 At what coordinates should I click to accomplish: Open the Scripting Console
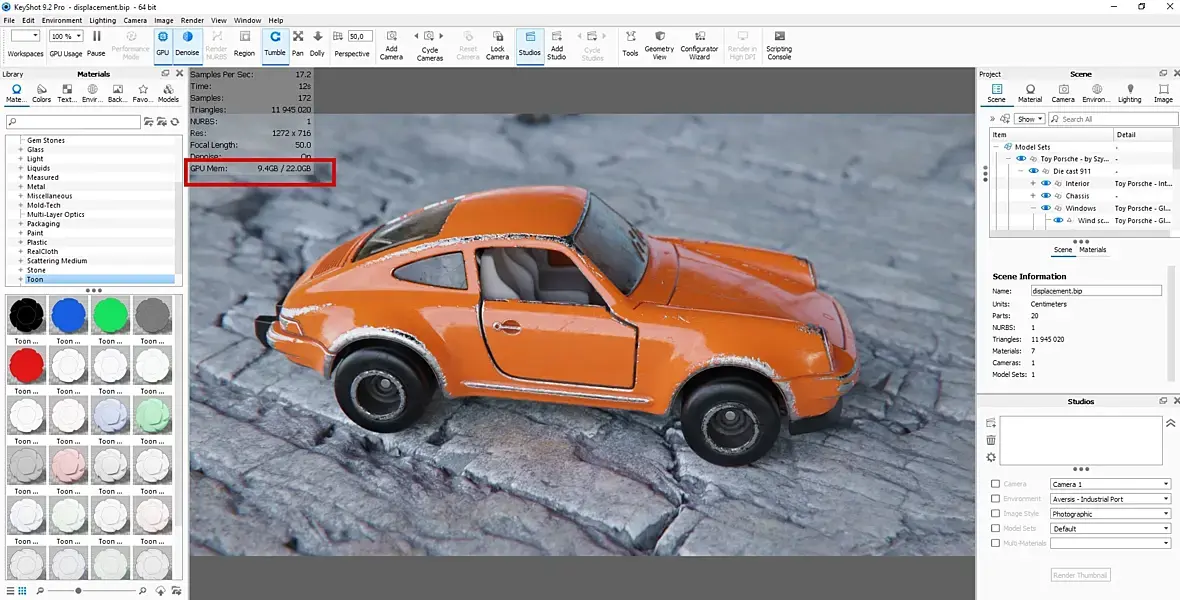click(779, 42)
